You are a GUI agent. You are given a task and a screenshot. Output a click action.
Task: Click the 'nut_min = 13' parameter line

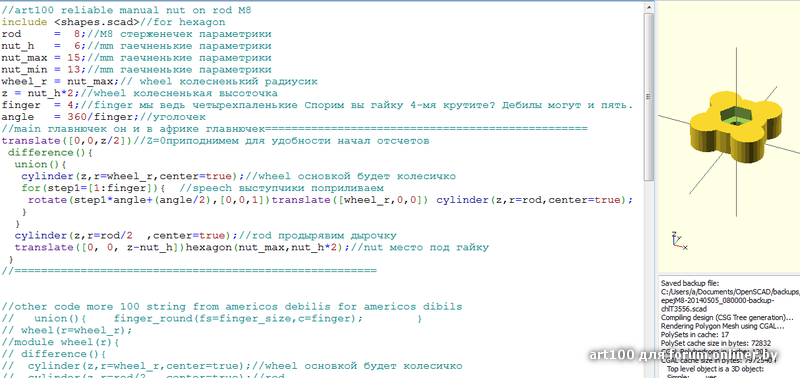136,70
